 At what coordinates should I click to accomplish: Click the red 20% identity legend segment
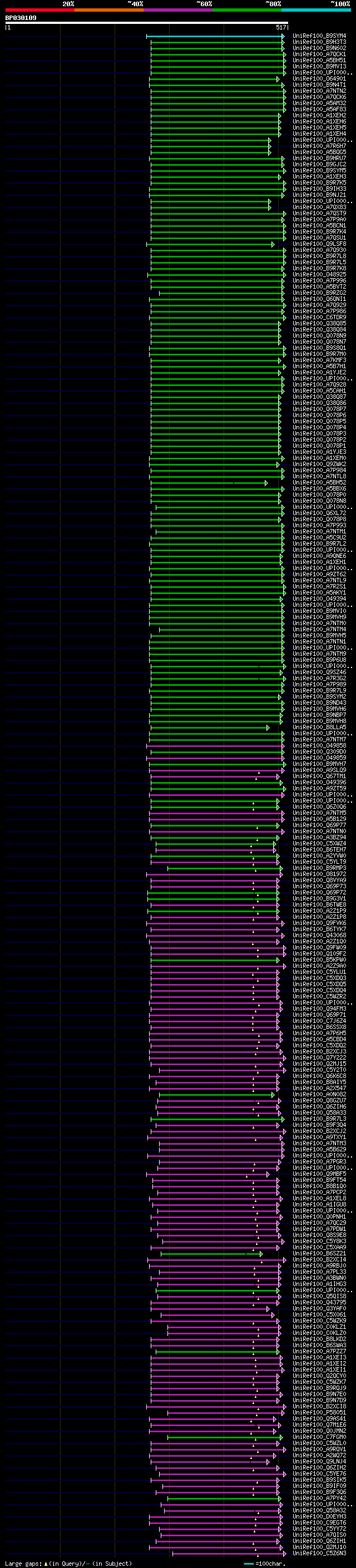(x=40, y=10)
